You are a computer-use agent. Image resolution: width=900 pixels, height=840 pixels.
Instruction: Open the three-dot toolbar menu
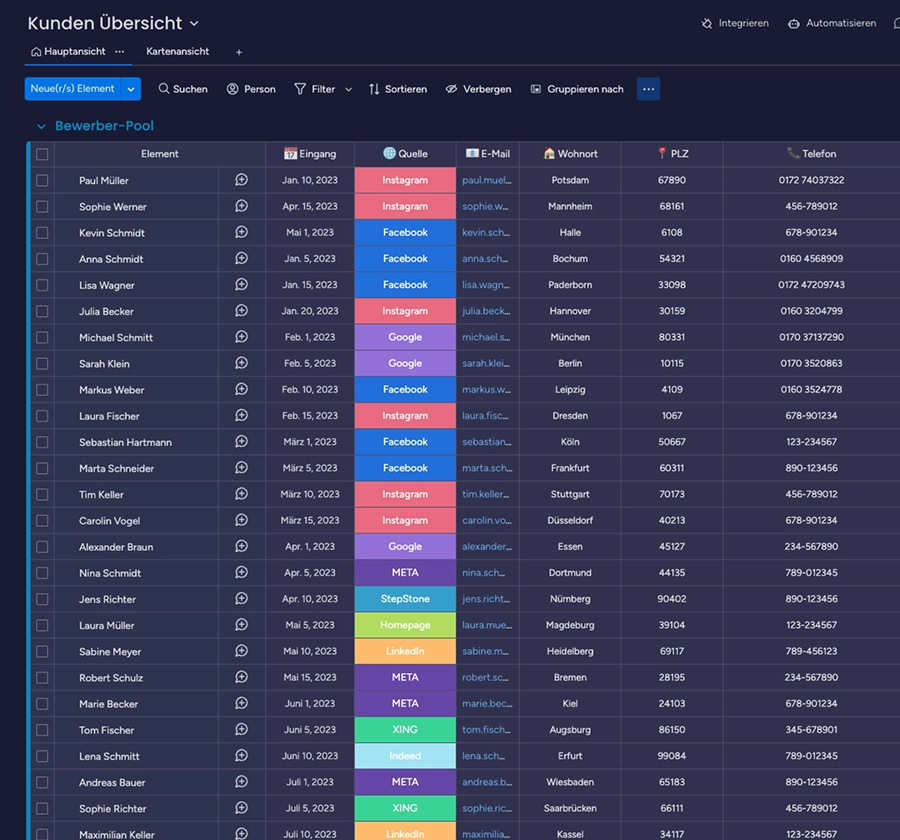(648, 89)
